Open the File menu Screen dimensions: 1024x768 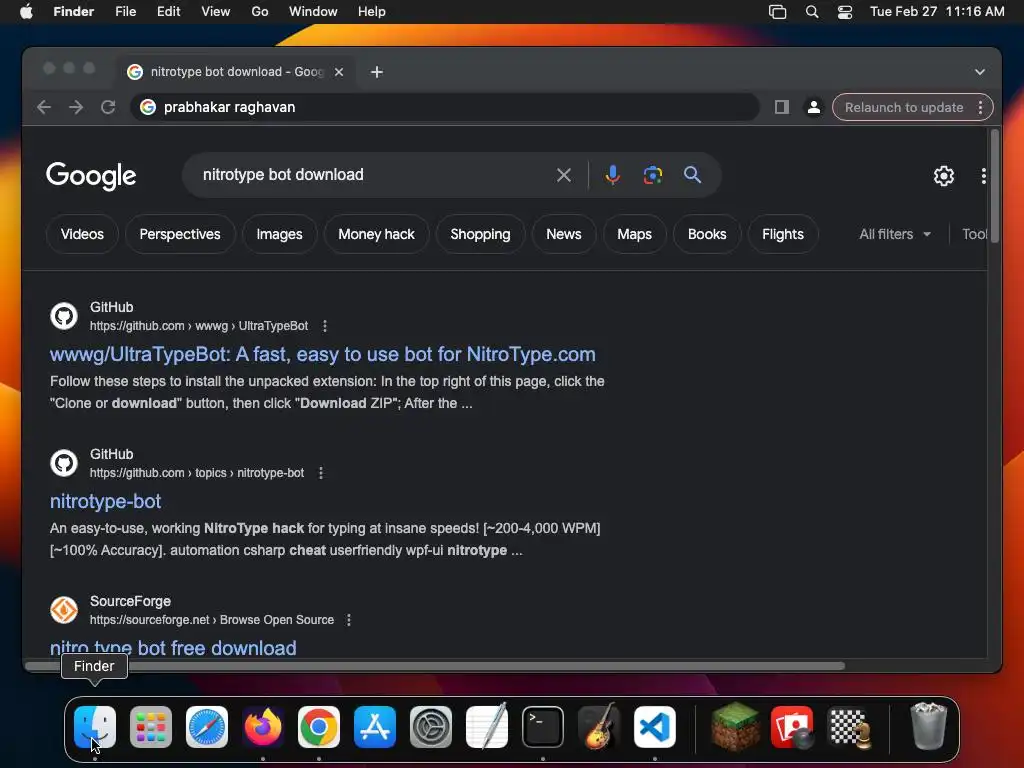(125, 12)
